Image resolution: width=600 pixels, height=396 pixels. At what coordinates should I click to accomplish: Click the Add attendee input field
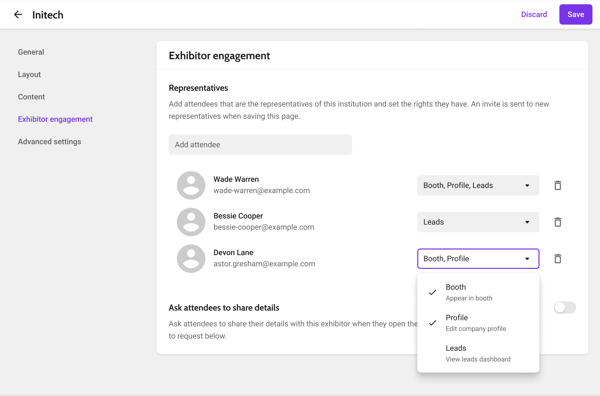(x=260, y=145)
